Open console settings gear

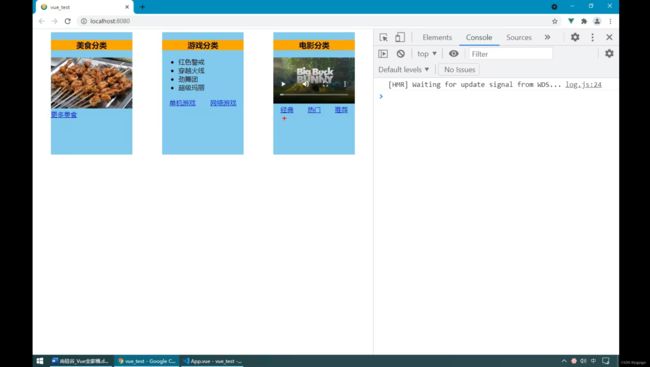pyautogui.click(x=609, y=53)
